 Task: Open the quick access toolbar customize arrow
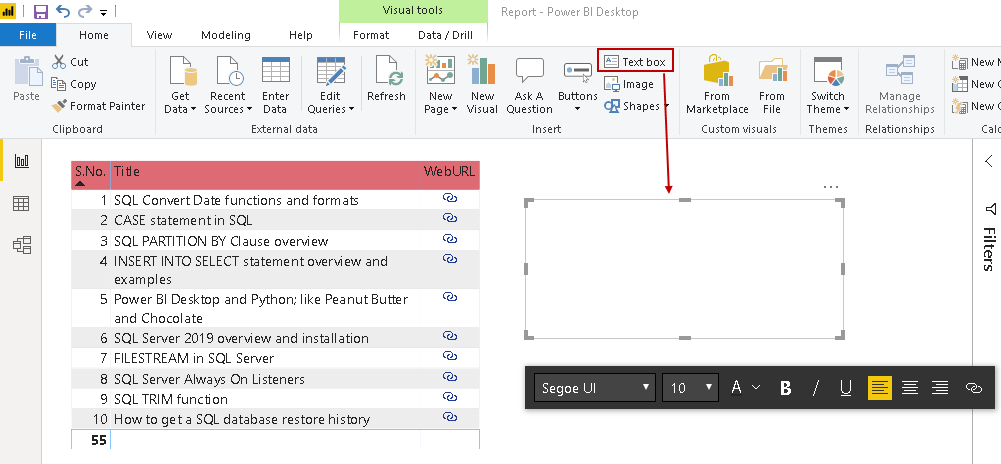point(104,12)
